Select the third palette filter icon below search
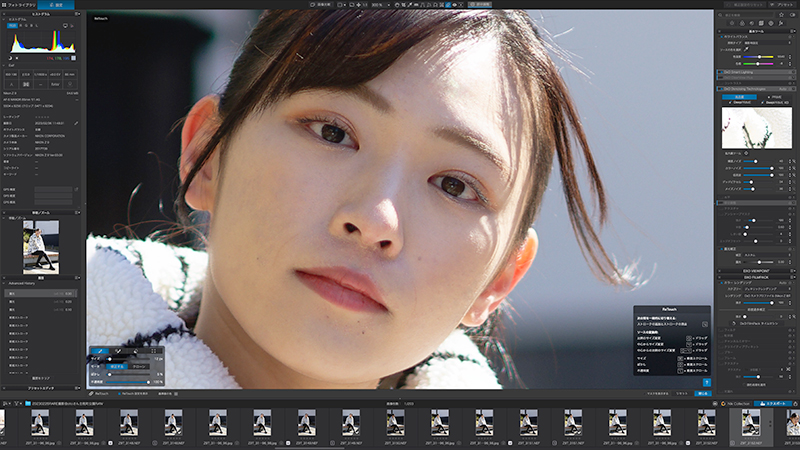 pyautogui.click(x=752, y=23)
